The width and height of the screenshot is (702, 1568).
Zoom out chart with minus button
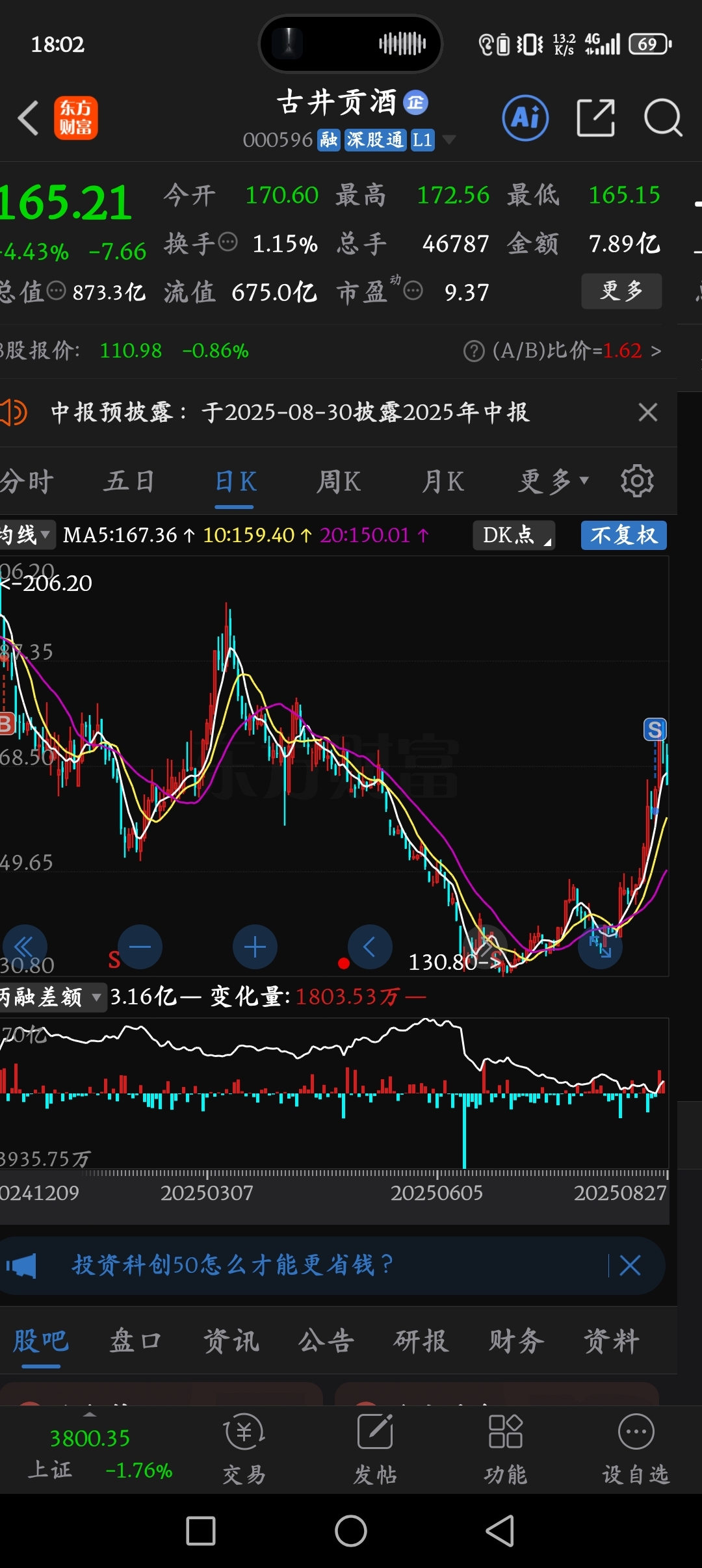(140, 947)
